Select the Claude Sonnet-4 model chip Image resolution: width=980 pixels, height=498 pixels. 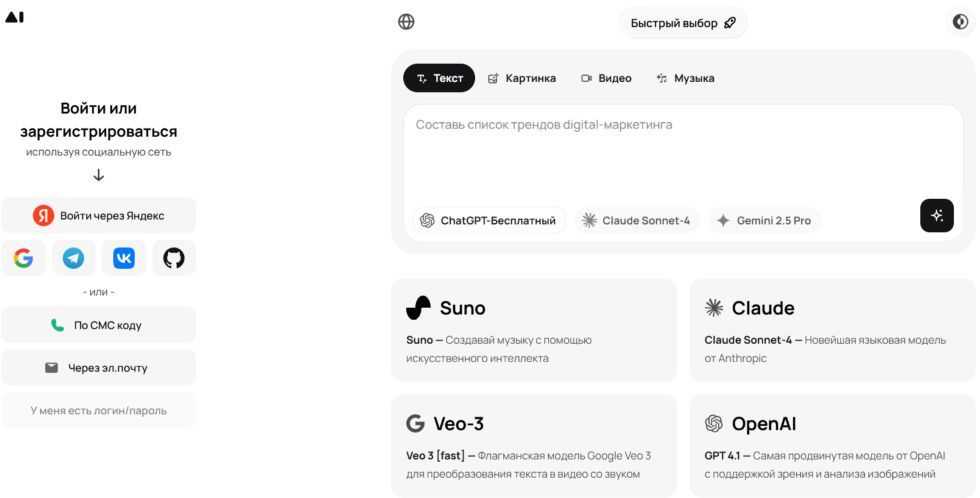coord(637,221)
